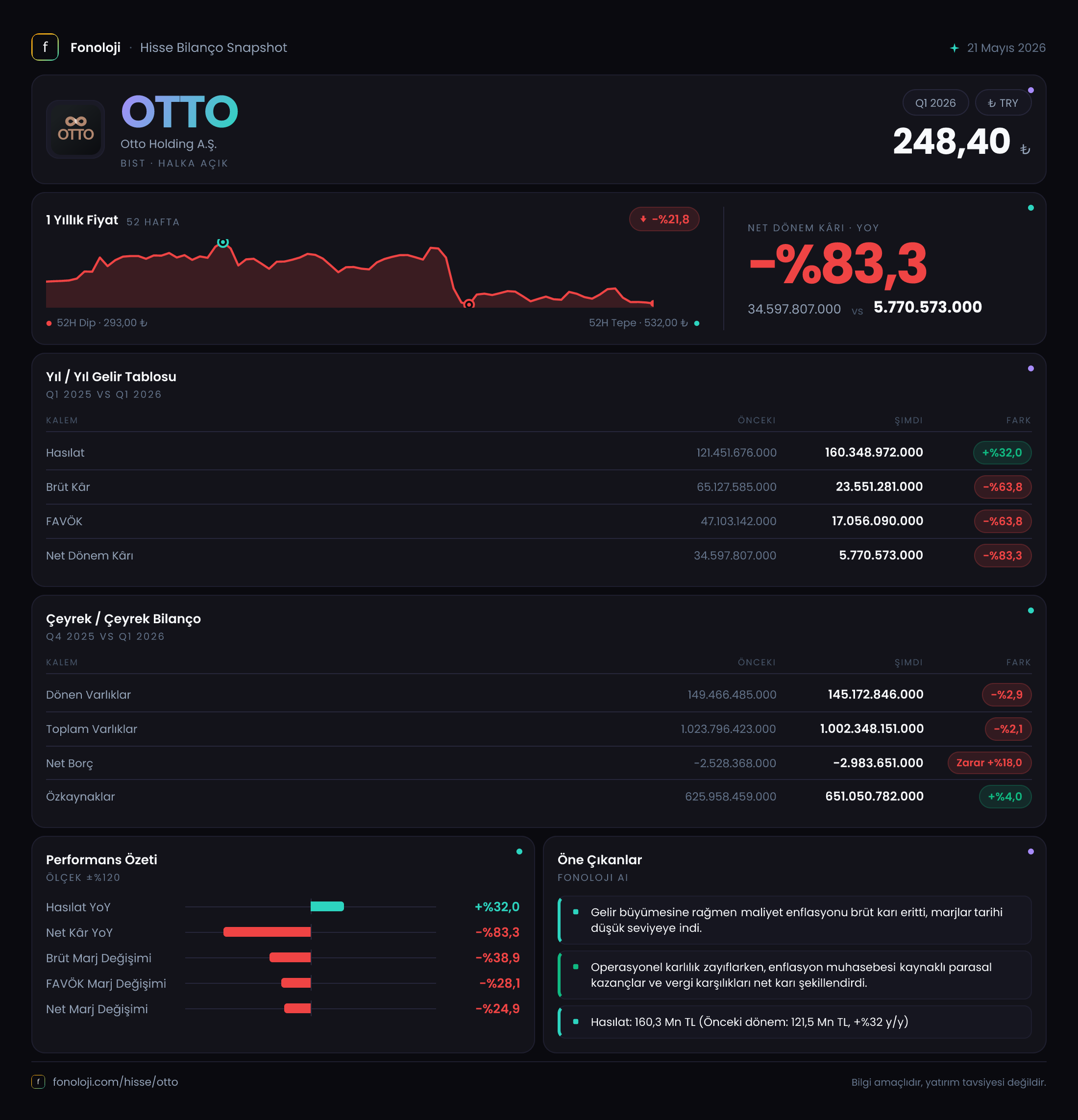Click the OTTO company logo thumbnail
The image size is (1078, 1120).
click(75, 129)
